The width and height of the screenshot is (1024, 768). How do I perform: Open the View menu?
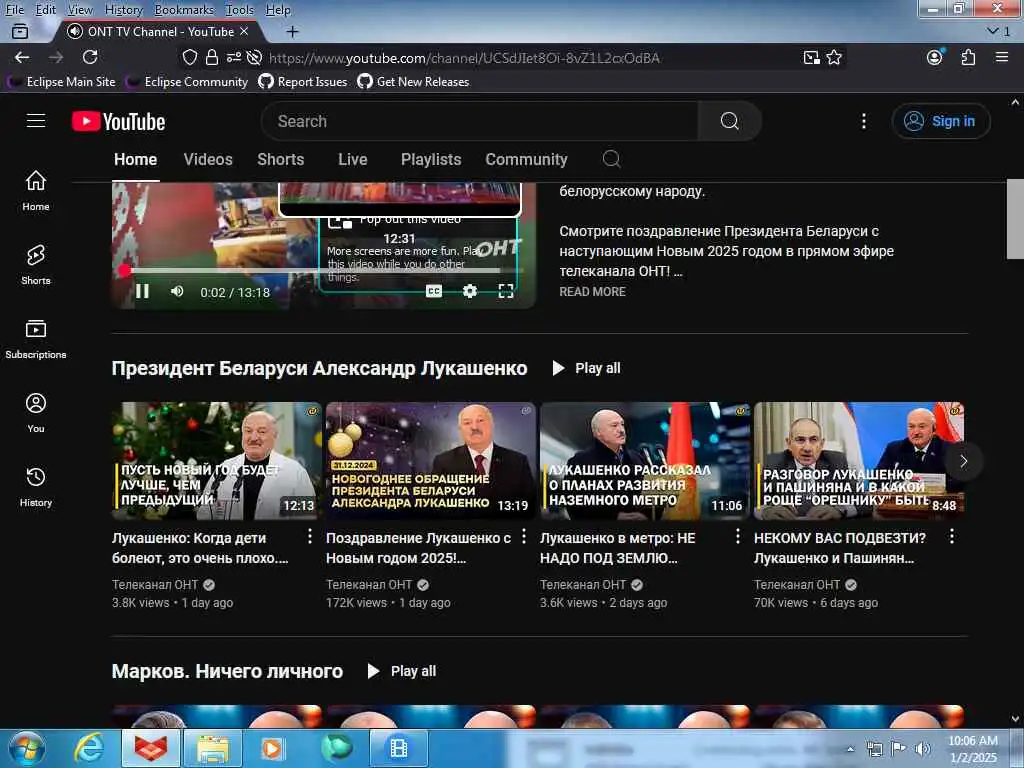pyautogui.click(x=80, y=10)
